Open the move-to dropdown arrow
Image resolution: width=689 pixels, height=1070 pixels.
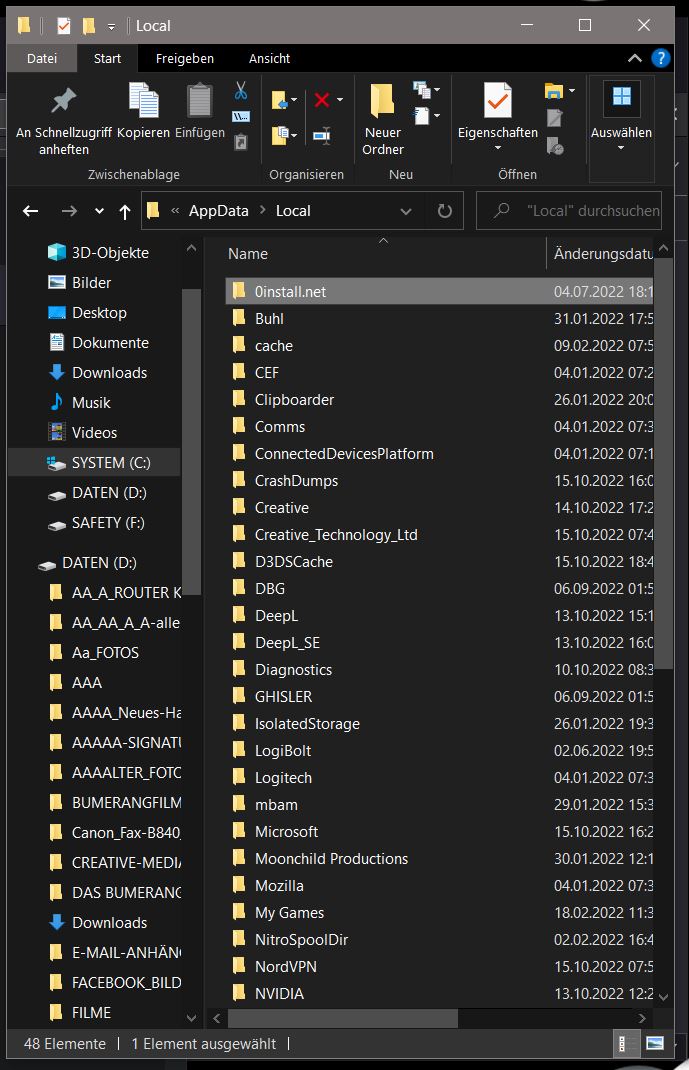tap(294, 100)
